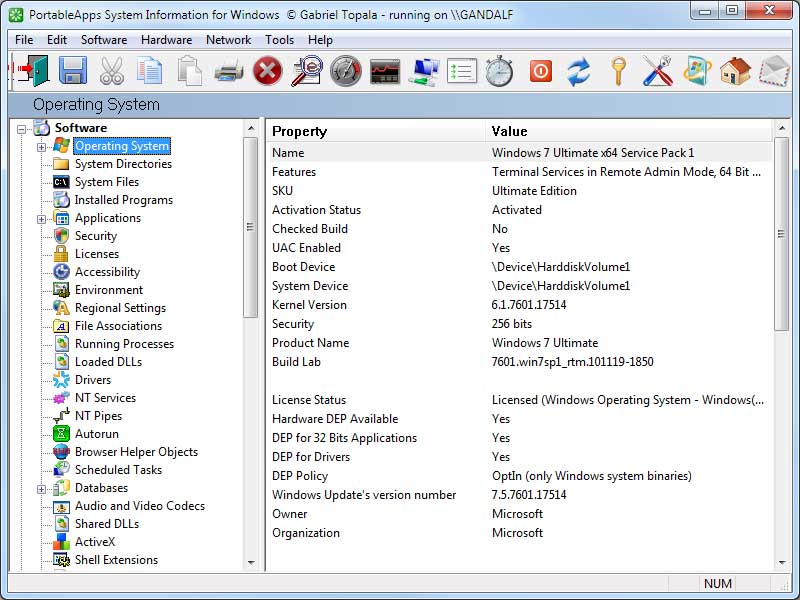Click the magnifying glass search icon
The image size is (800, 600).
pos(306,71)
